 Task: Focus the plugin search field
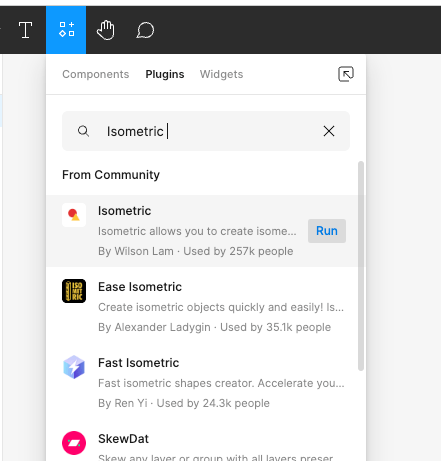pyautogui.click(x=206, y=131)
